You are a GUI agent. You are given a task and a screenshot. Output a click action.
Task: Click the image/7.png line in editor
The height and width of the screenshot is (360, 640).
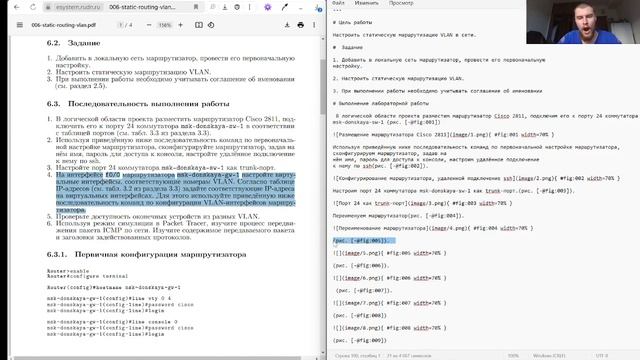coord(389,303)
